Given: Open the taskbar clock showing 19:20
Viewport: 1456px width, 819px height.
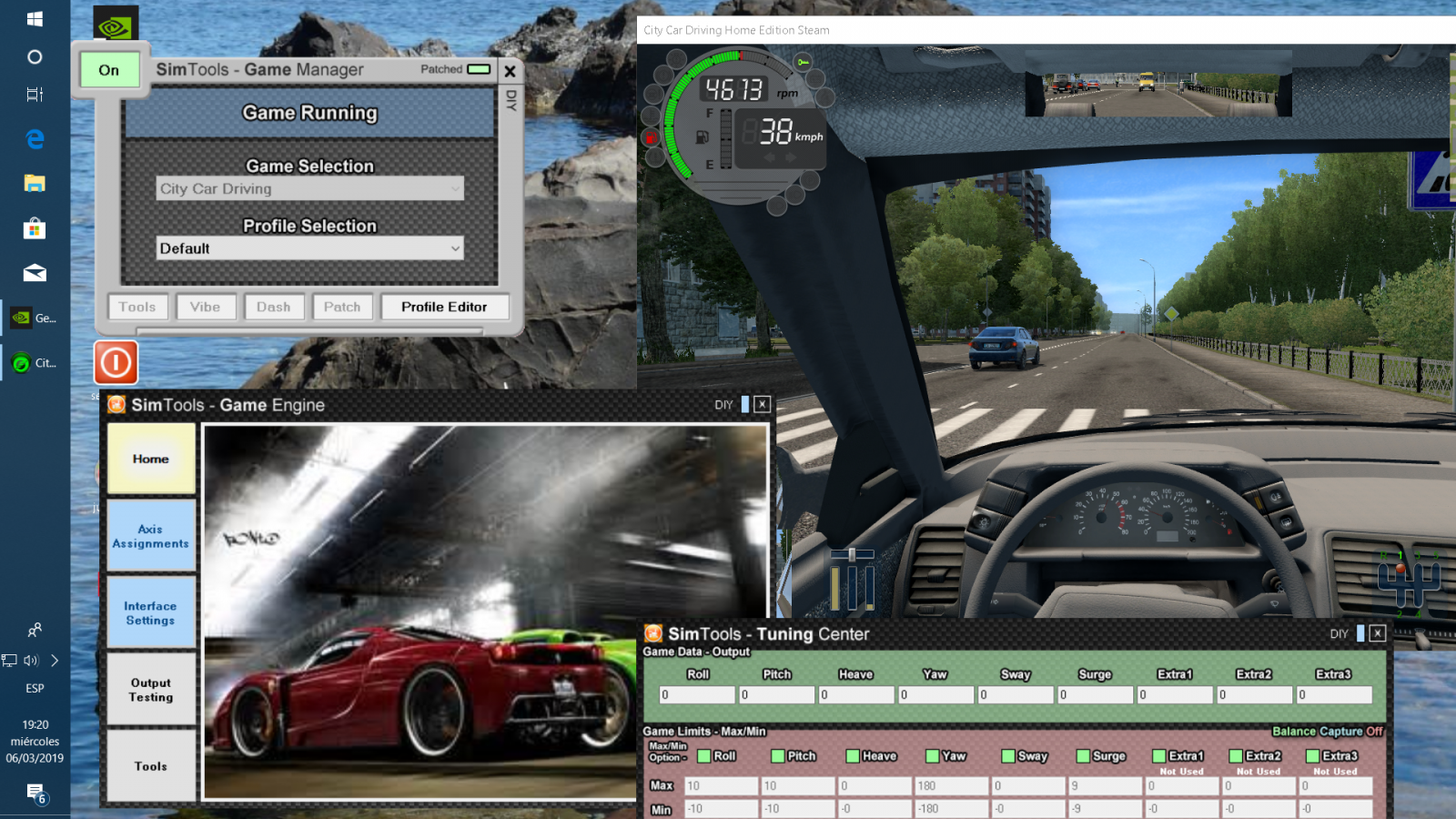Looking at the screenshot, I should (x=35, y=741).
